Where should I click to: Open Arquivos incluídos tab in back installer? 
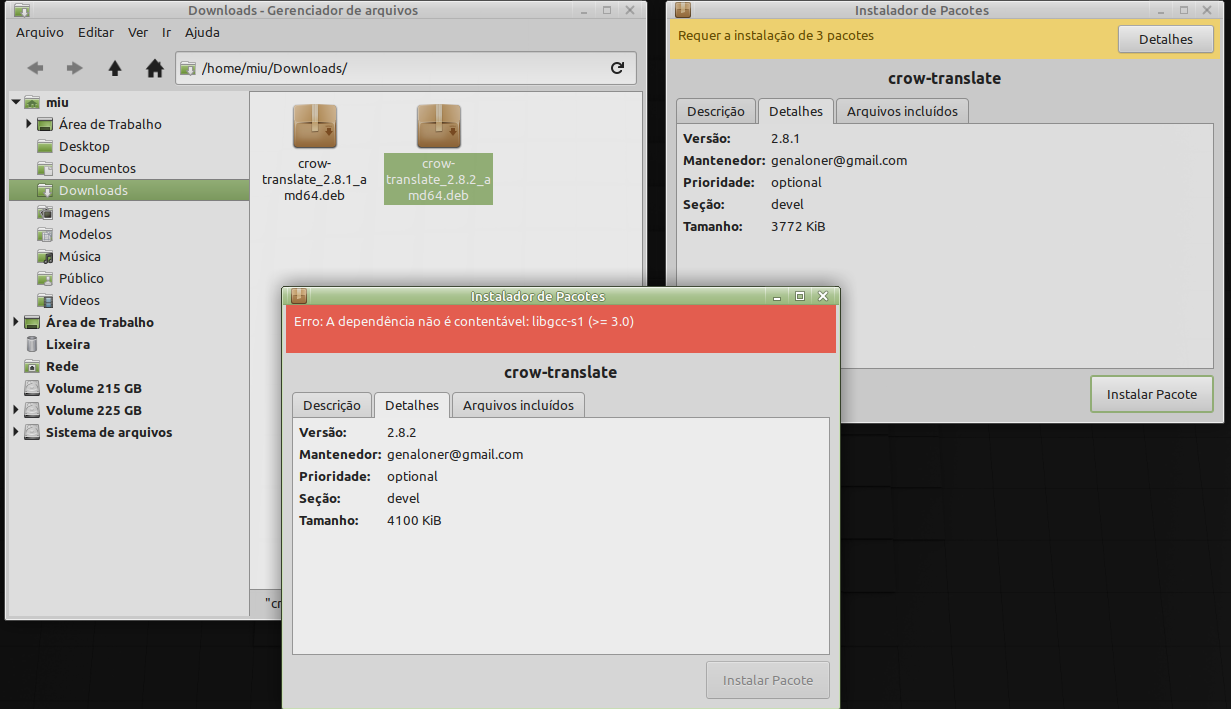pos(902,111)
